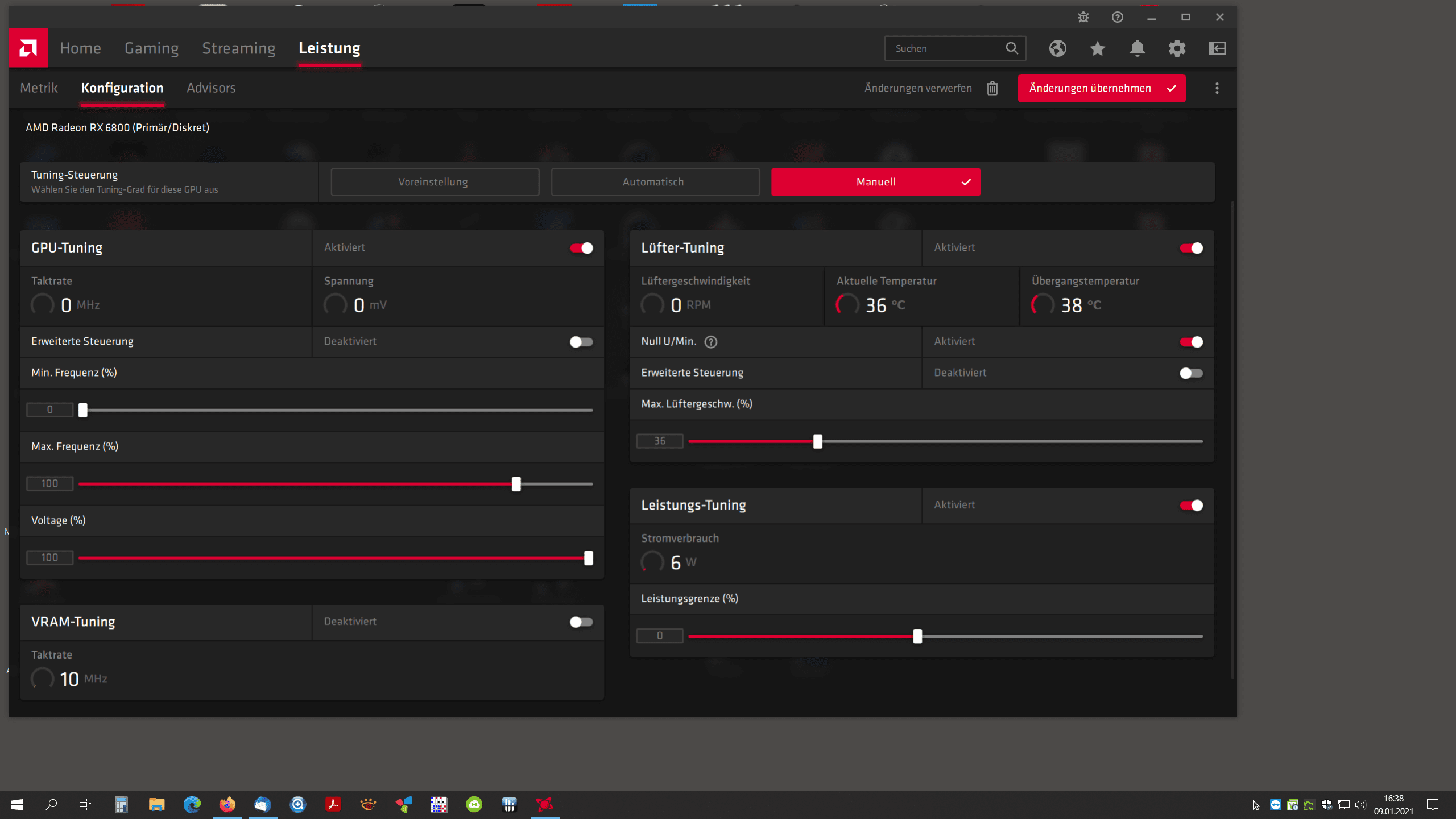
Task: Click the Null U/Min. help icon
Action: pos(711,342)
